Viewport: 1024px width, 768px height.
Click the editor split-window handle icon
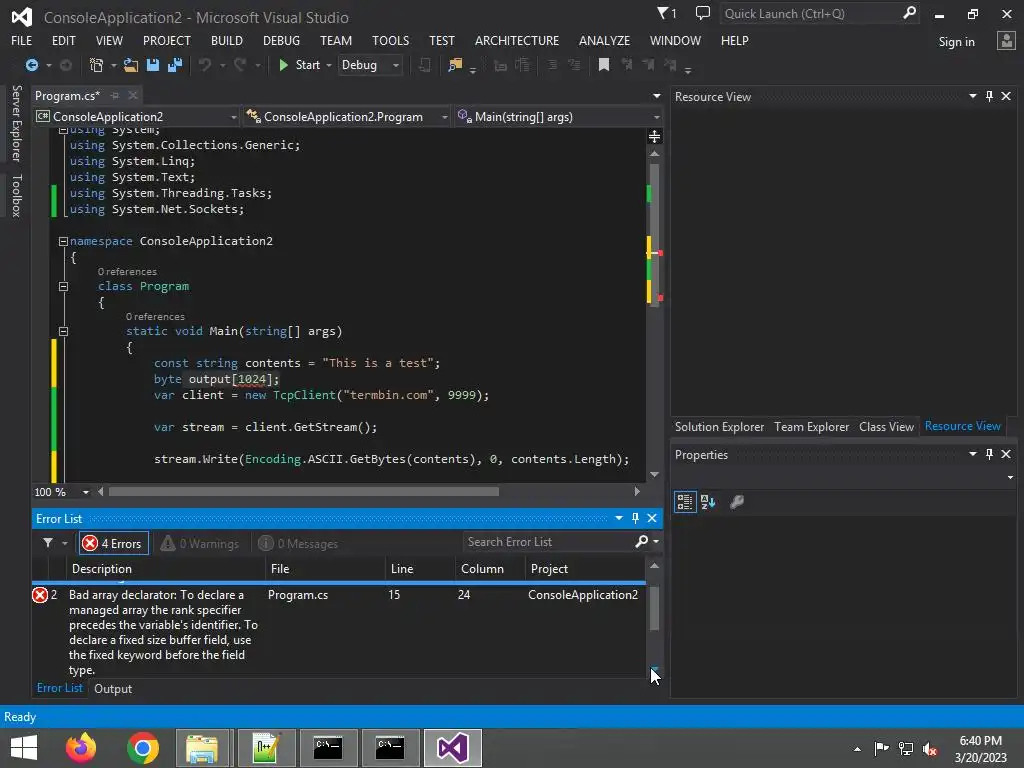(x=654, y=136)
